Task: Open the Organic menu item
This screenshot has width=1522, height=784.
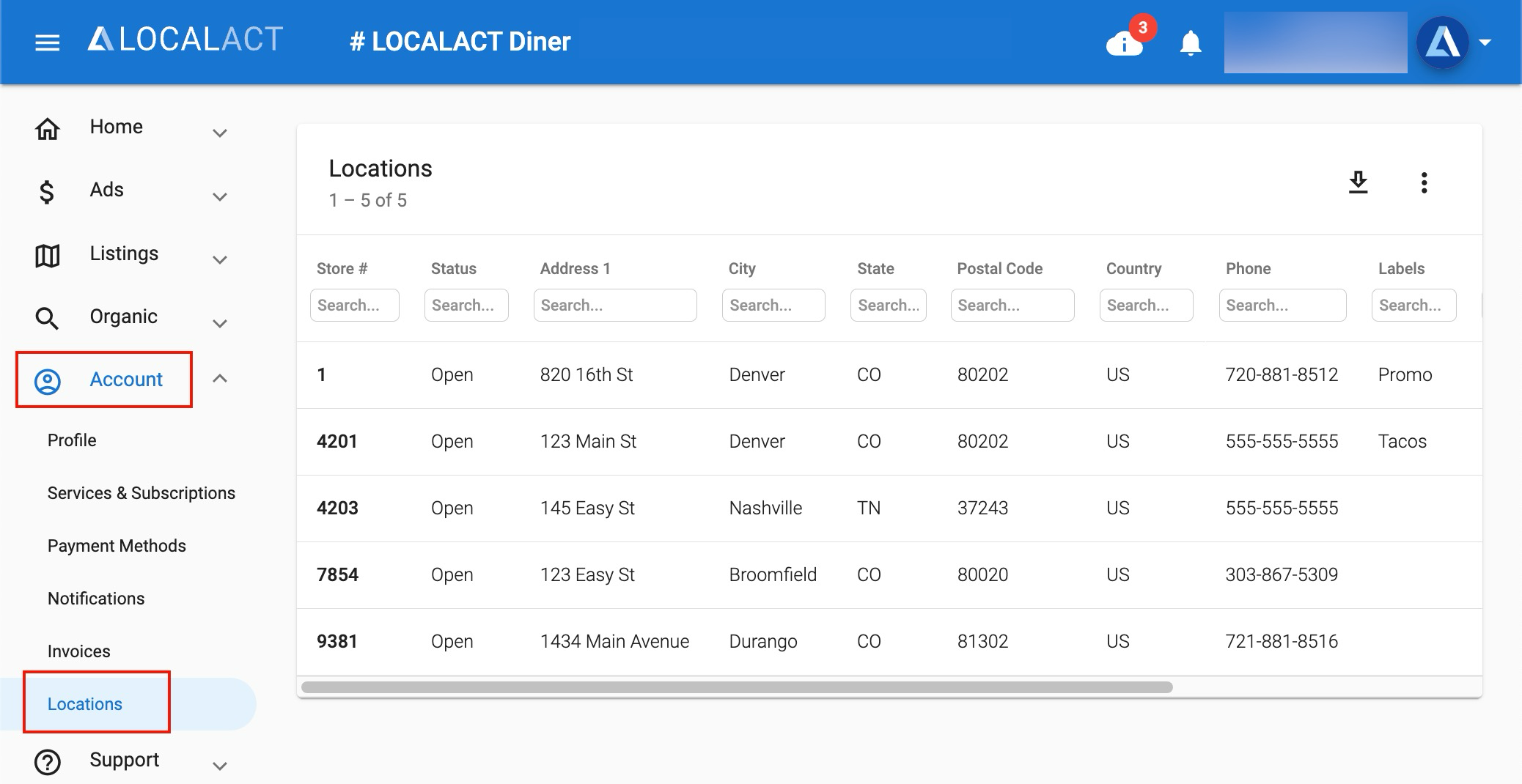Action: click(x=124, y=317)
